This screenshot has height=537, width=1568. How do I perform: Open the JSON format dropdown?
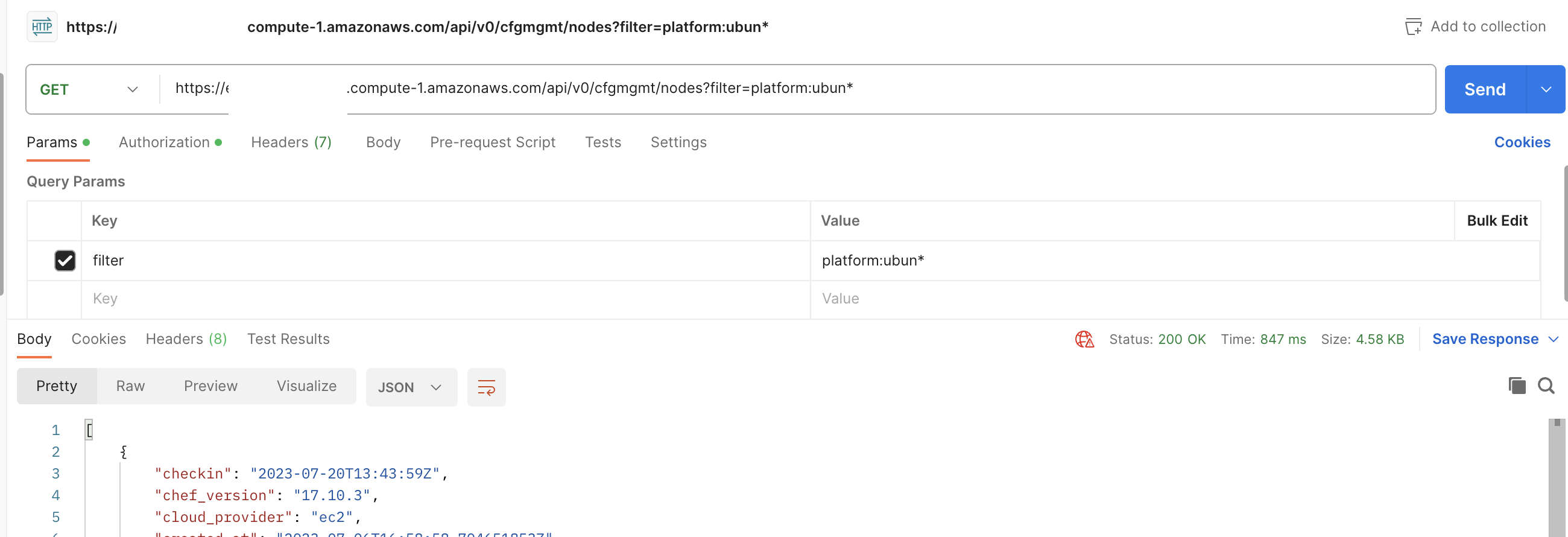pos(411,387)
